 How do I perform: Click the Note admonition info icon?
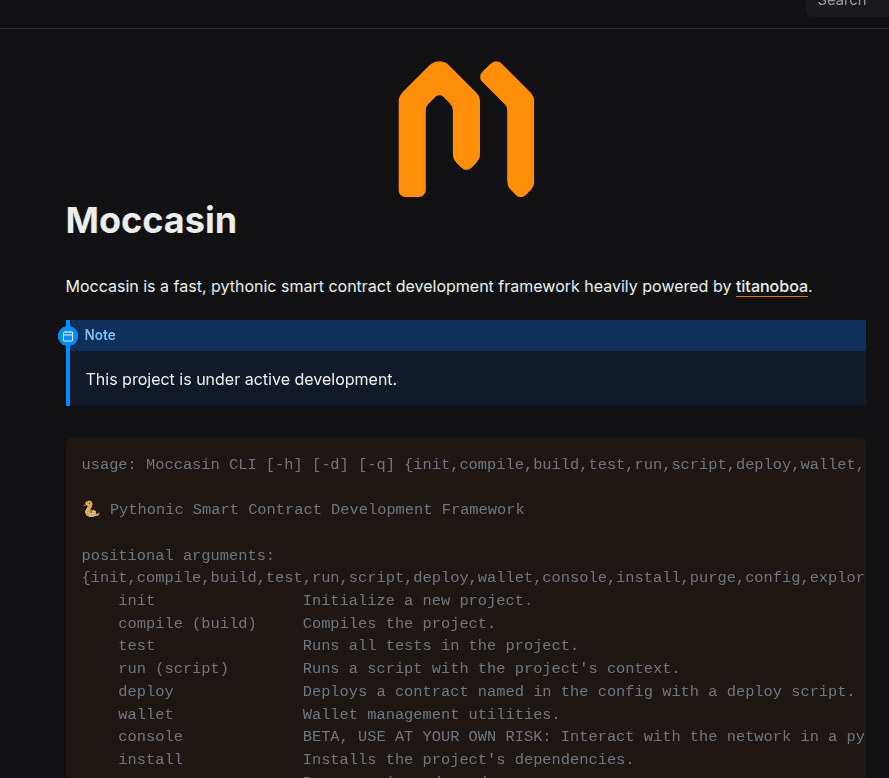(x=68, y=335)
